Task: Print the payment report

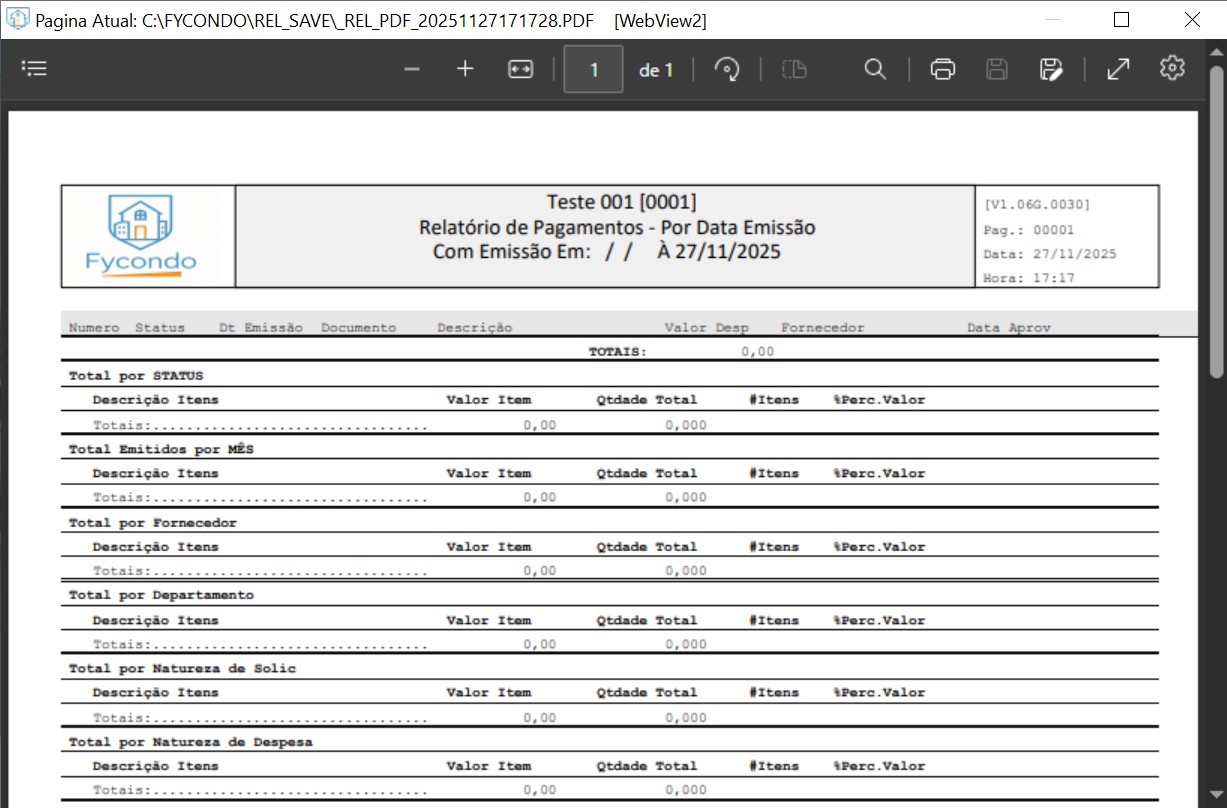Action: tap(942, 69)
